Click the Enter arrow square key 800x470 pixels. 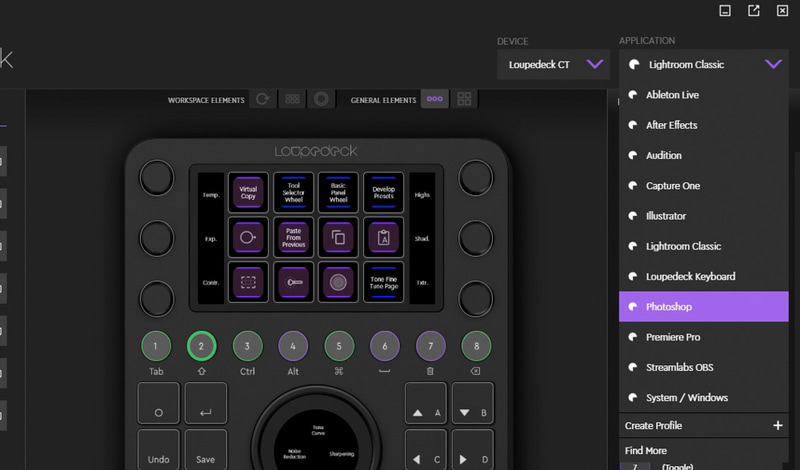pyautogui.click(x=206, y=403)
